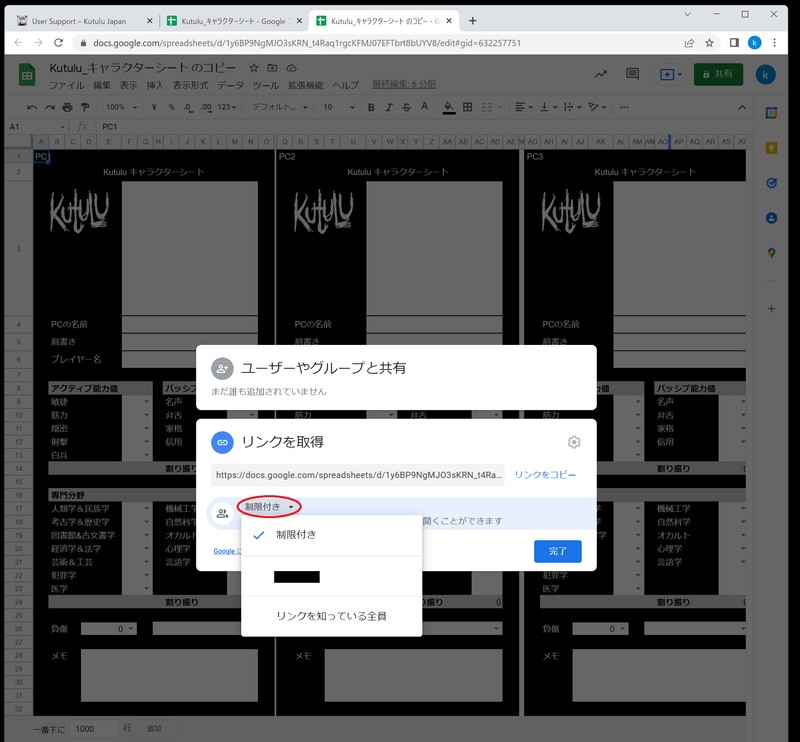Open the Calendar side panel icon
This screenshot has width=800, height=742.
[x=771, y=113]
